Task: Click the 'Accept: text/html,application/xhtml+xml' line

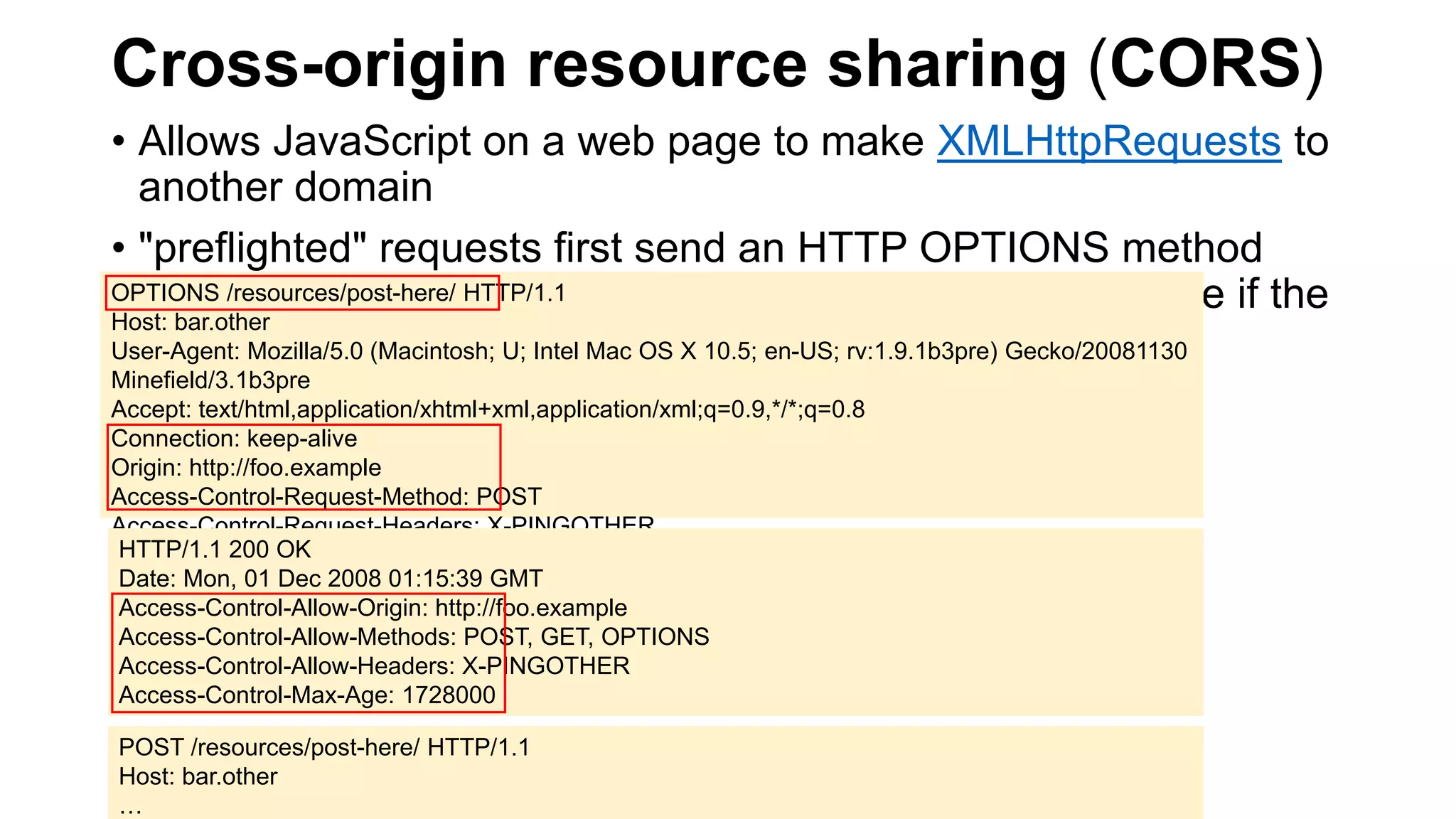Action: (488, 409)
